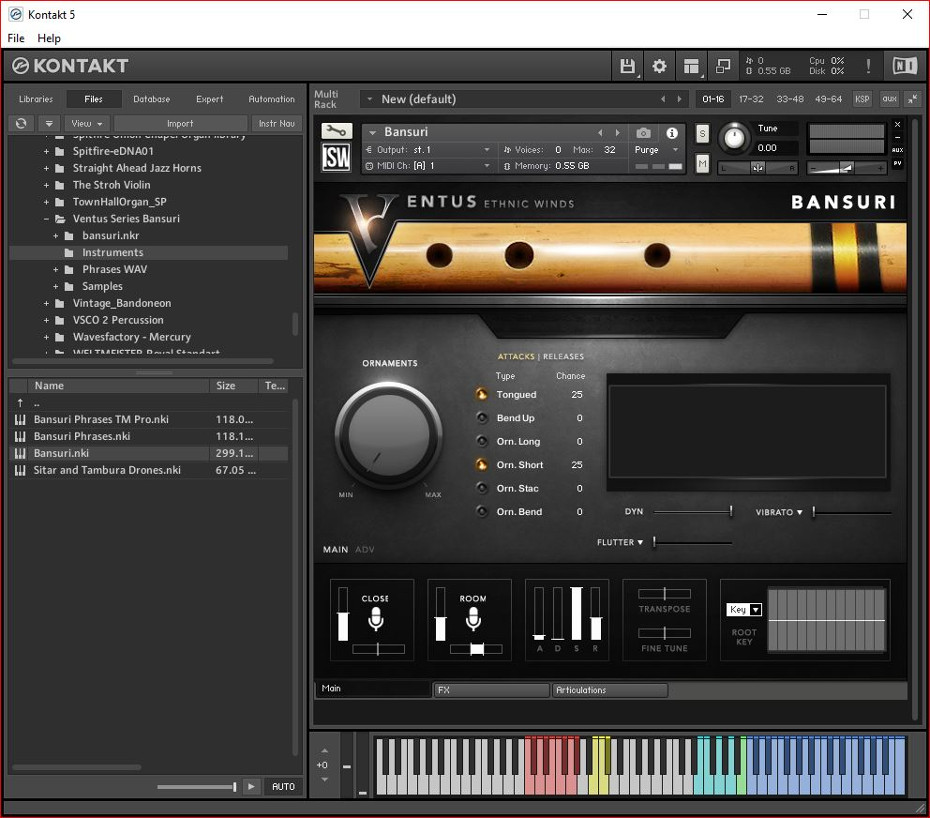Viewport: 930px width, 818px height.
Task: Go to previous multi rack preset arrow
Action: pos(663,99)
